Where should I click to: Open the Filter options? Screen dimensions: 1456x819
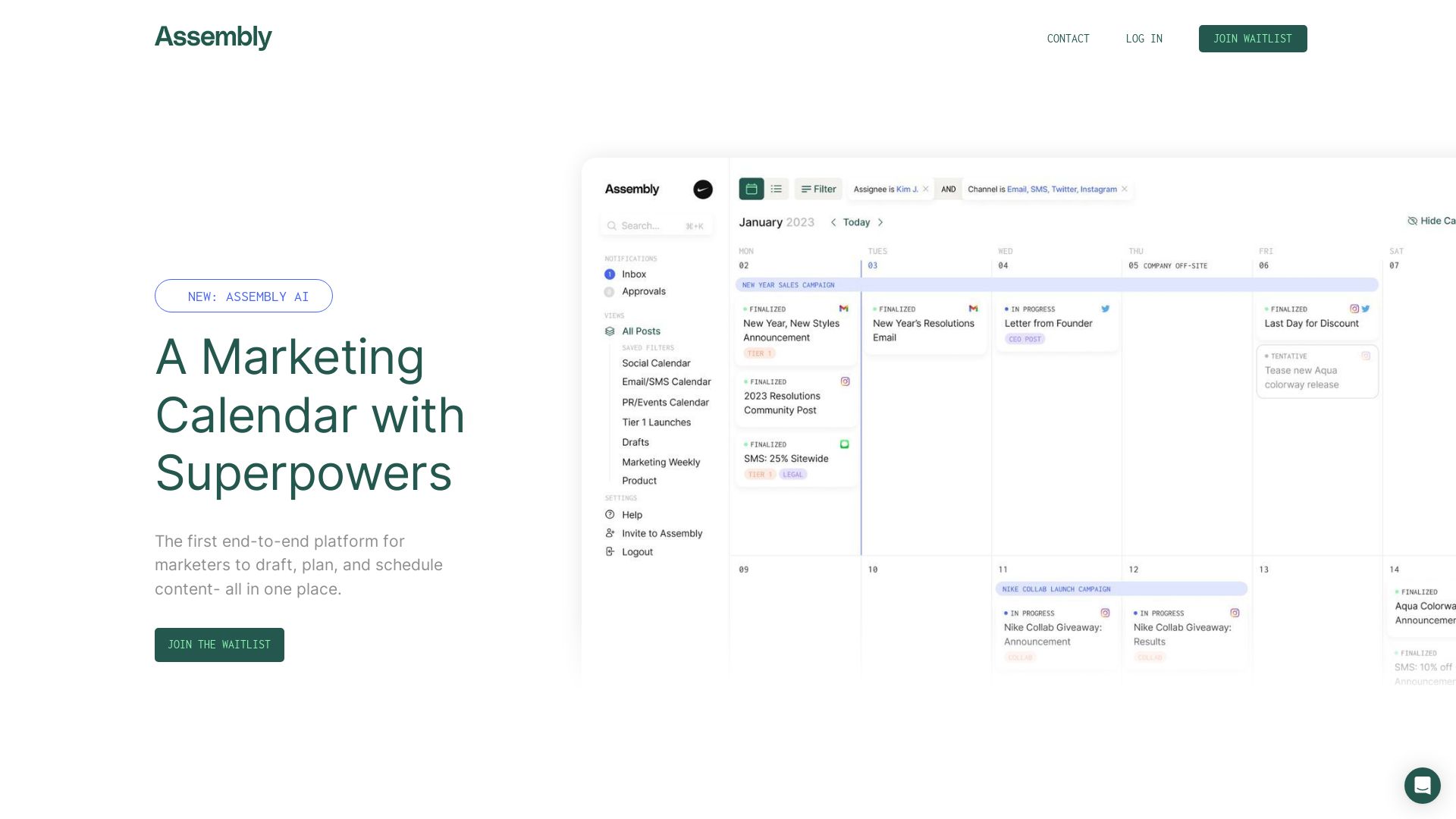point(818,189)
